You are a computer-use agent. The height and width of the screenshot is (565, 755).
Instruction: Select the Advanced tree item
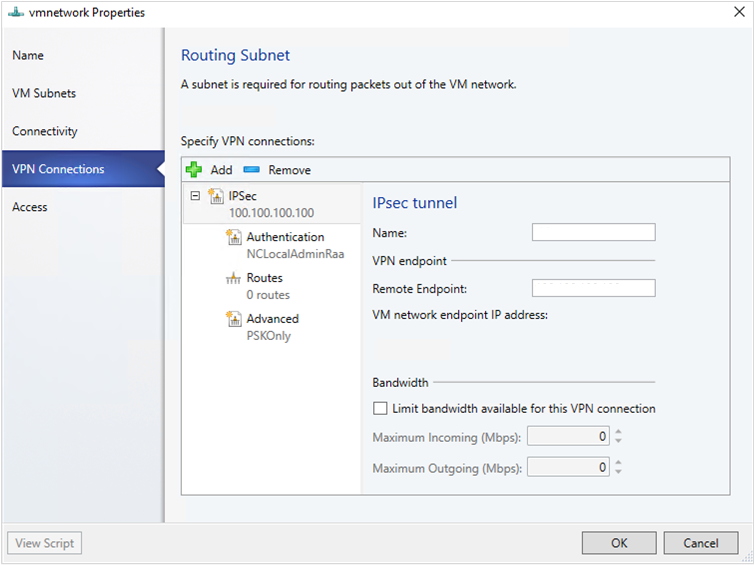[x=273, y=319]
